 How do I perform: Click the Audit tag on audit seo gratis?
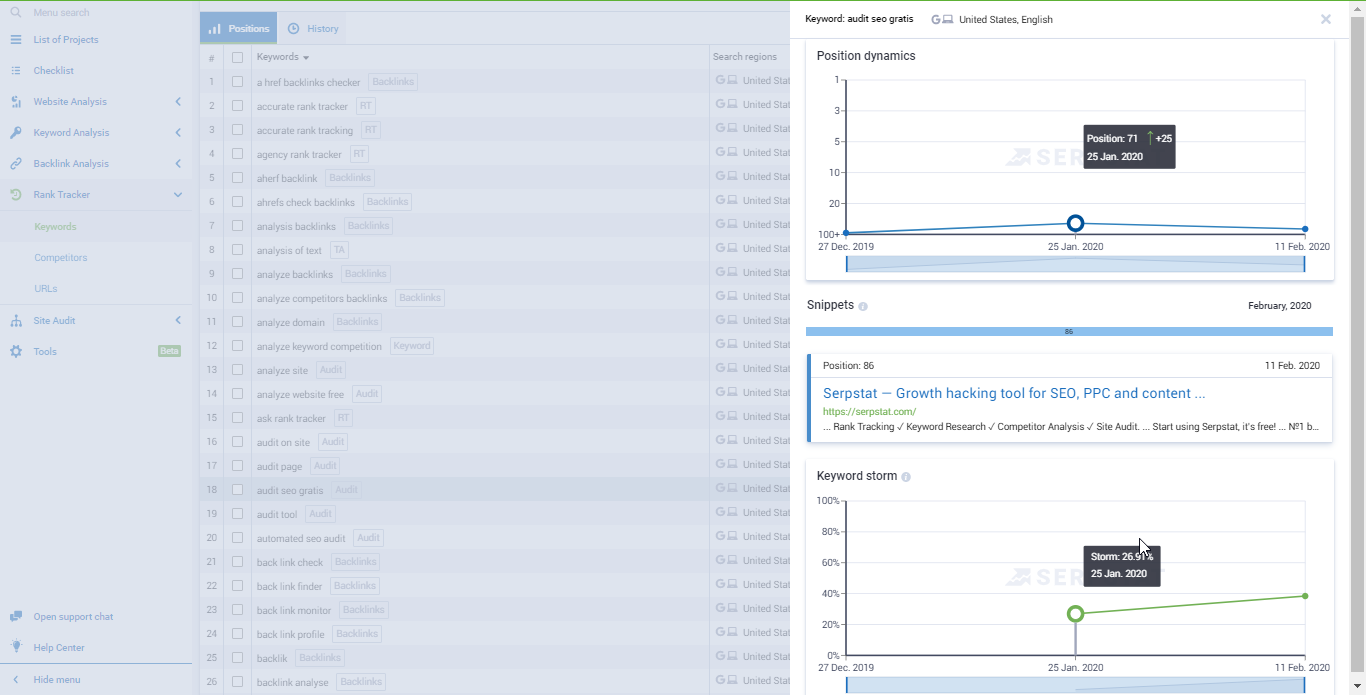[x=346, y=490]
